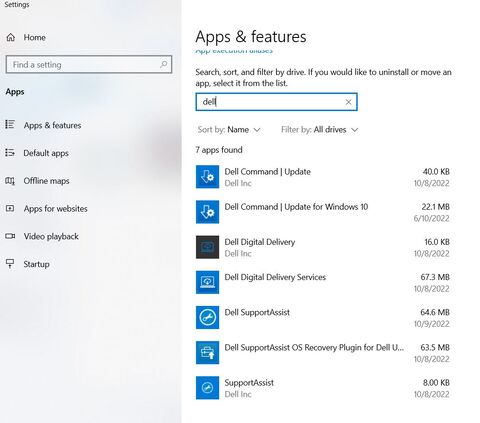The image size is (480, 423).
Task: Click the App execution aliases link
Action: [x=234, y=51]
